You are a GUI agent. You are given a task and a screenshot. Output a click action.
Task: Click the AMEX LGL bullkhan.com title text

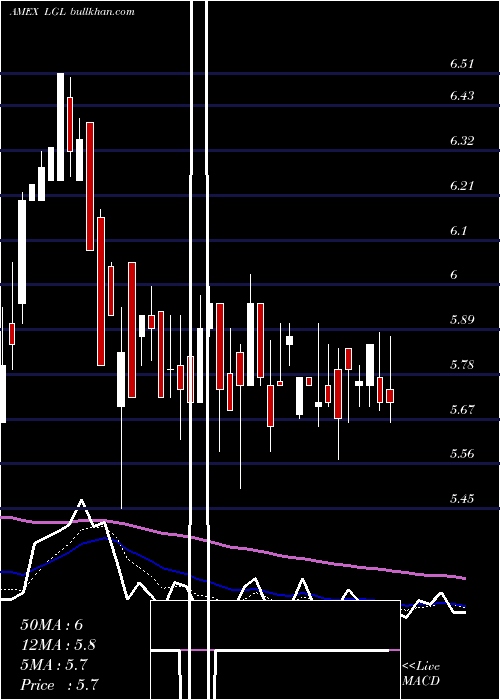(x=72, y=12)
